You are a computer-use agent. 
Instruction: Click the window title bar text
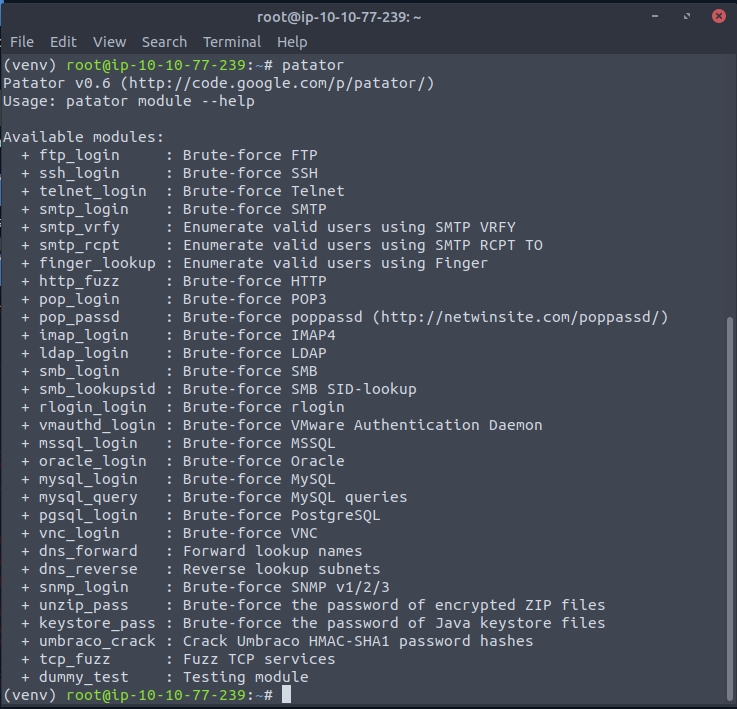[368, 16]
